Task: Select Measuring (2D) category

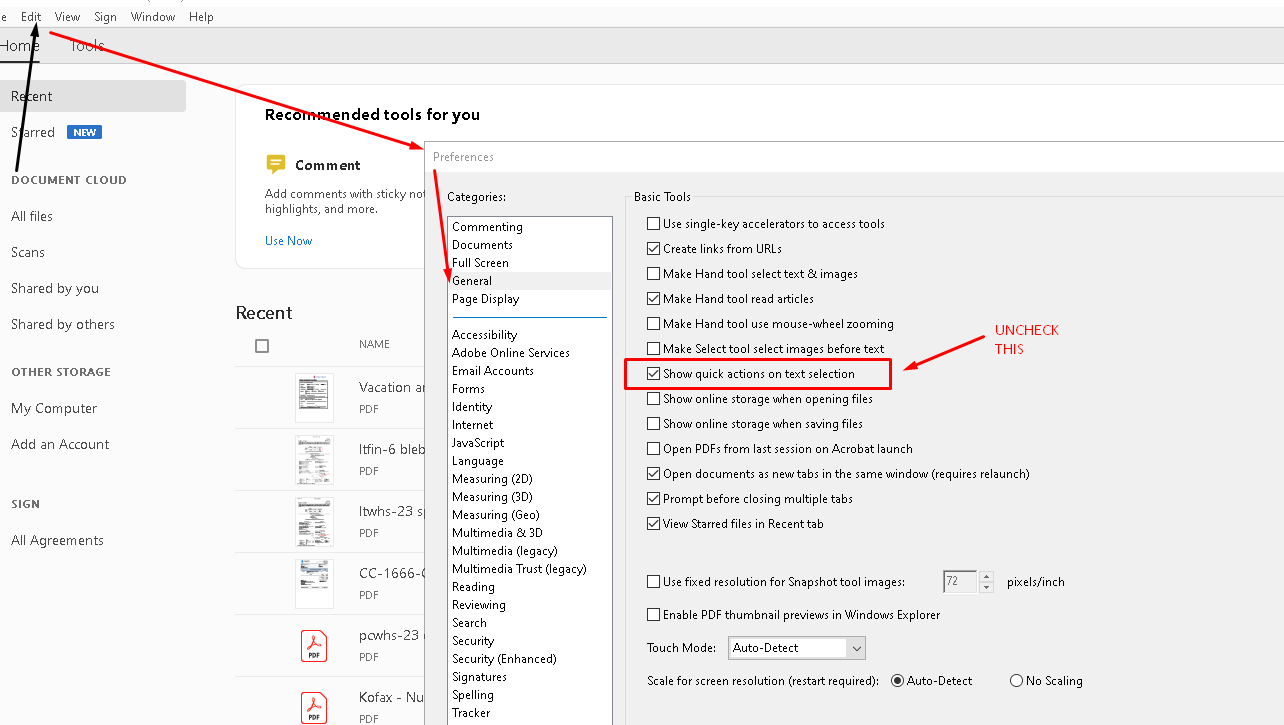Action: (x=492, y=479)
